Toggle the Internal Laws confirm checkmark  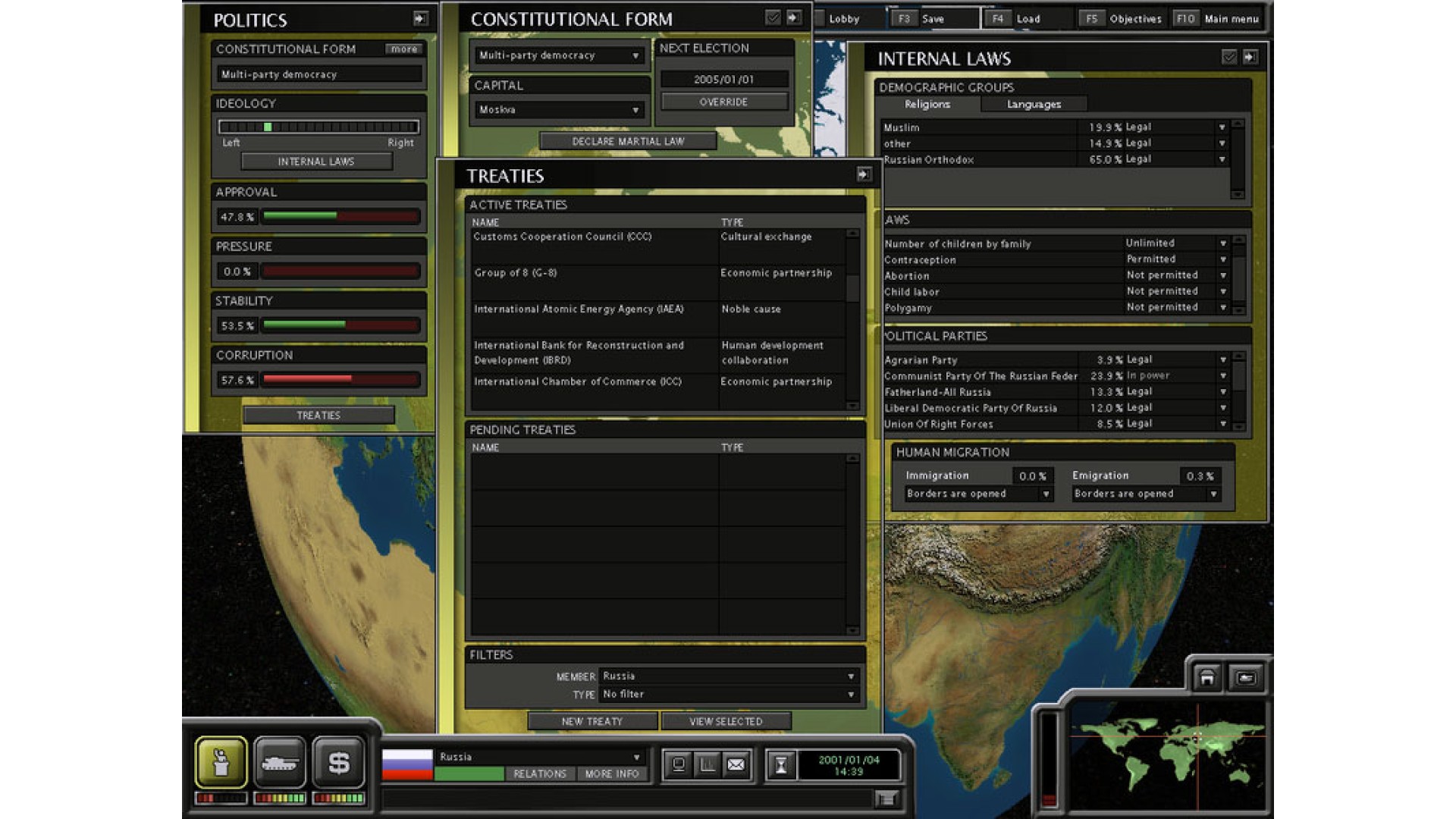(x=1229, y=57)
